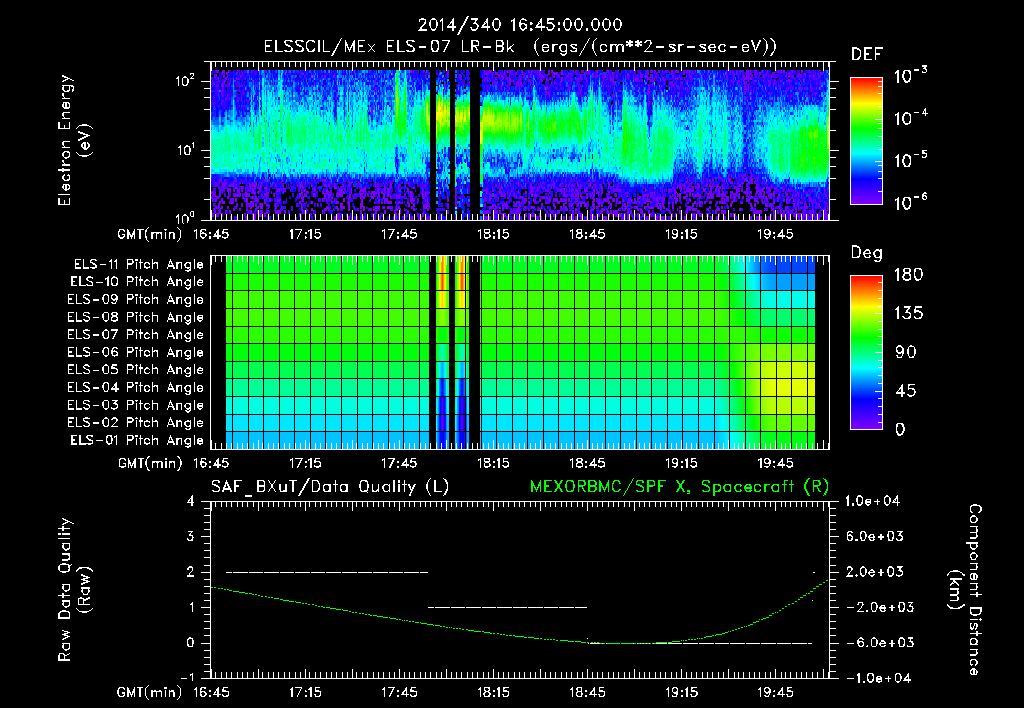Click the 17:45 time label under pitch angle panel
This screenshot has height=708, width=1024.
[x=399, y=463]
